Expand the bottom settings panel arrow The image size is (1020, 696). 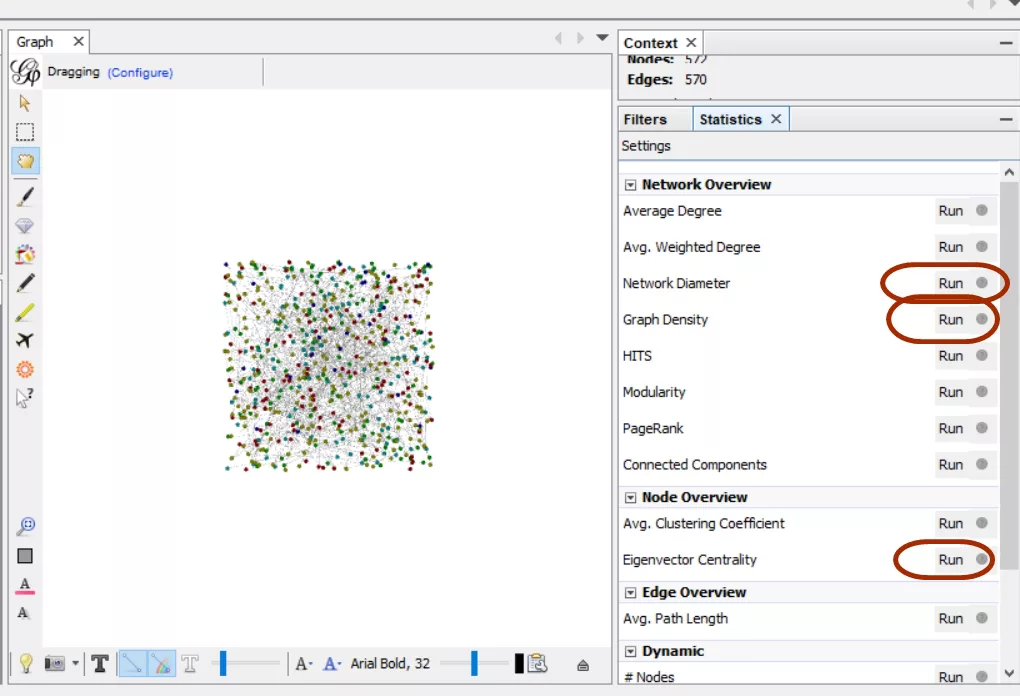coord(583,665)
